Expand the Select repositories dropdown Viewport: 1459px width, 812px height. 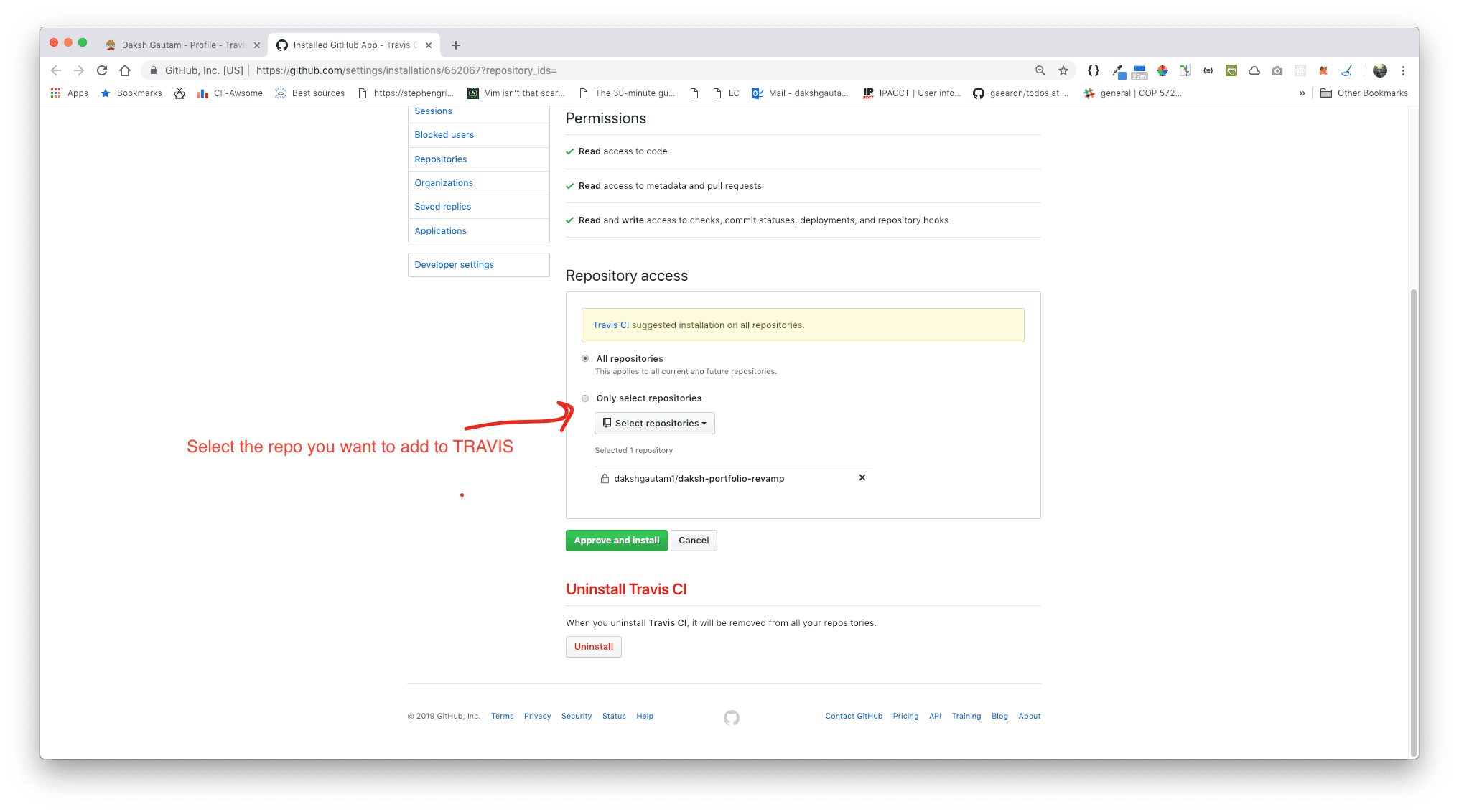coord(654,423)
